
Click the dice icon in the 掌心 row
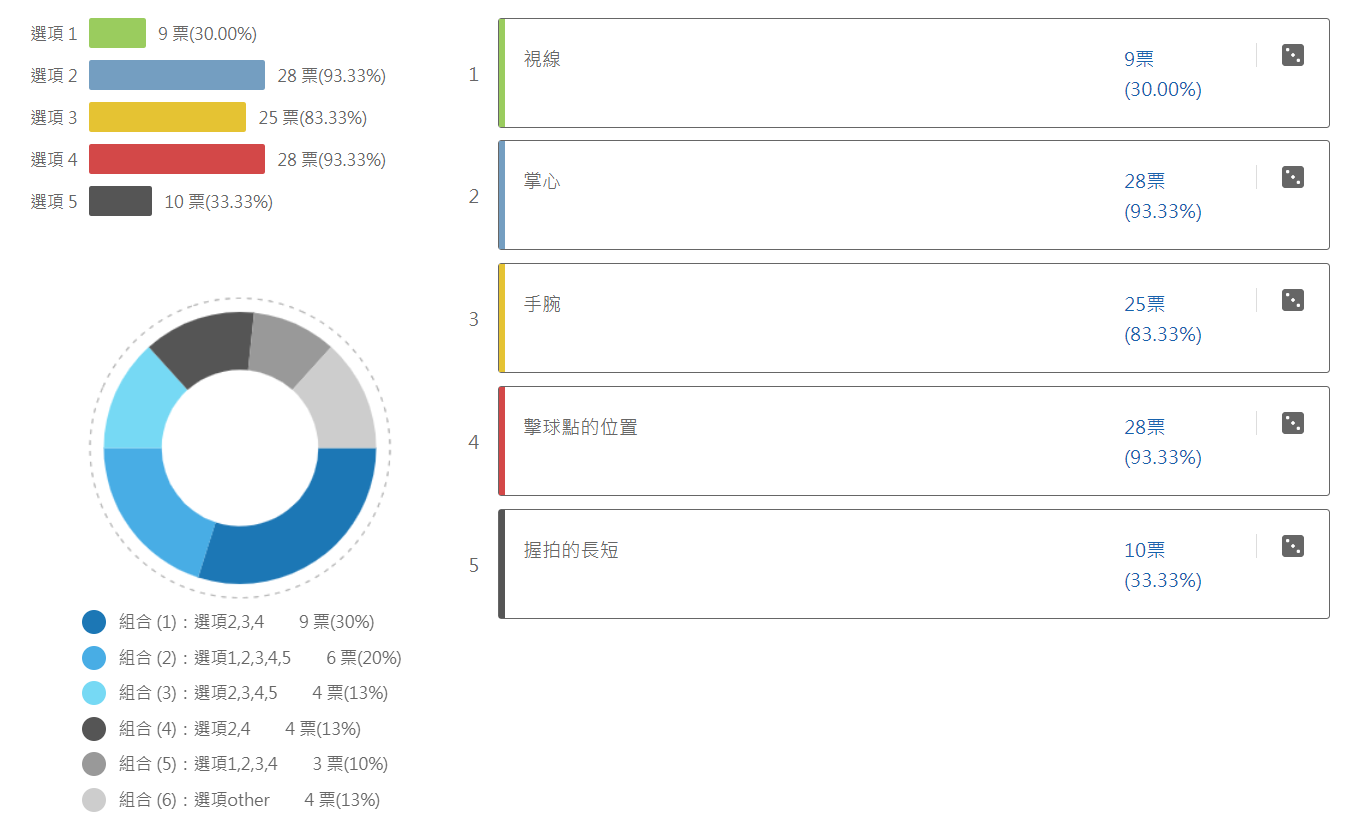pos(1292,178)
